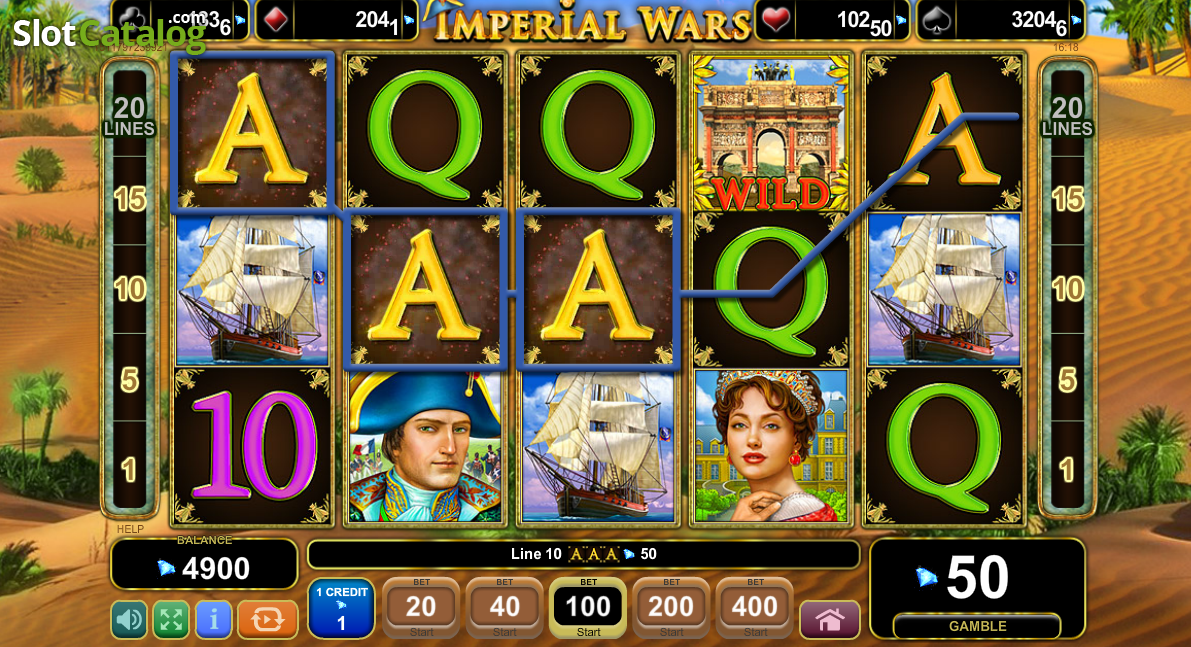The image size is (1191, 647).
Task: Open the spades jackpot level panel
Action: tap(1000, 21)
